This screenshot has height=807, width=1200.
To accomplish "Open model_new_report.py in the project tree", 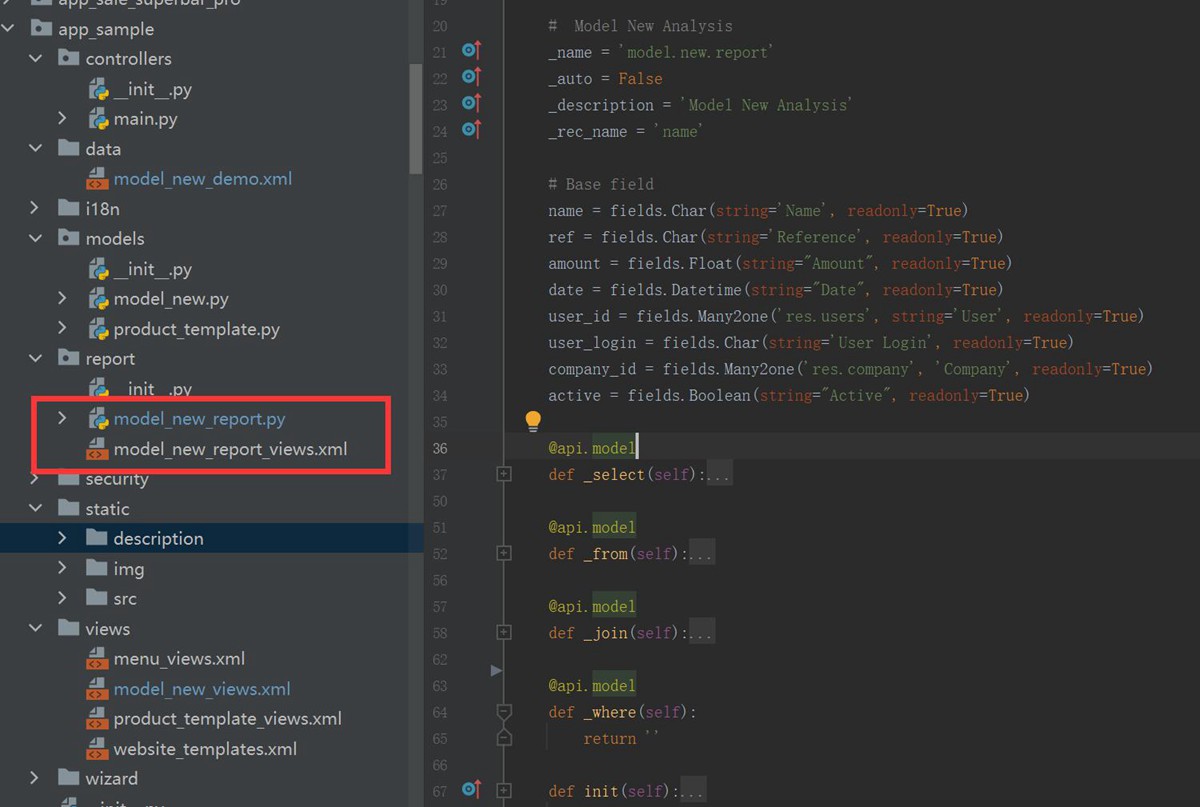I will [x=199, y=419].
